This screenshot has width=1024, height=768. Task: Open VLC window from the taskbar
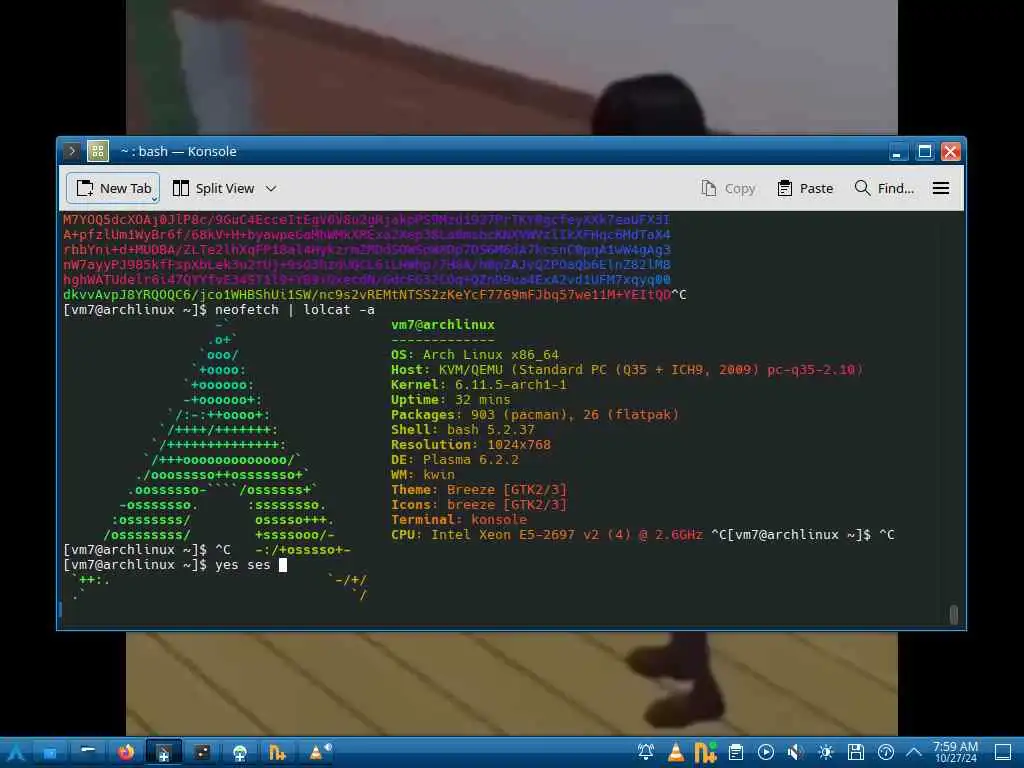pos(318,752)
